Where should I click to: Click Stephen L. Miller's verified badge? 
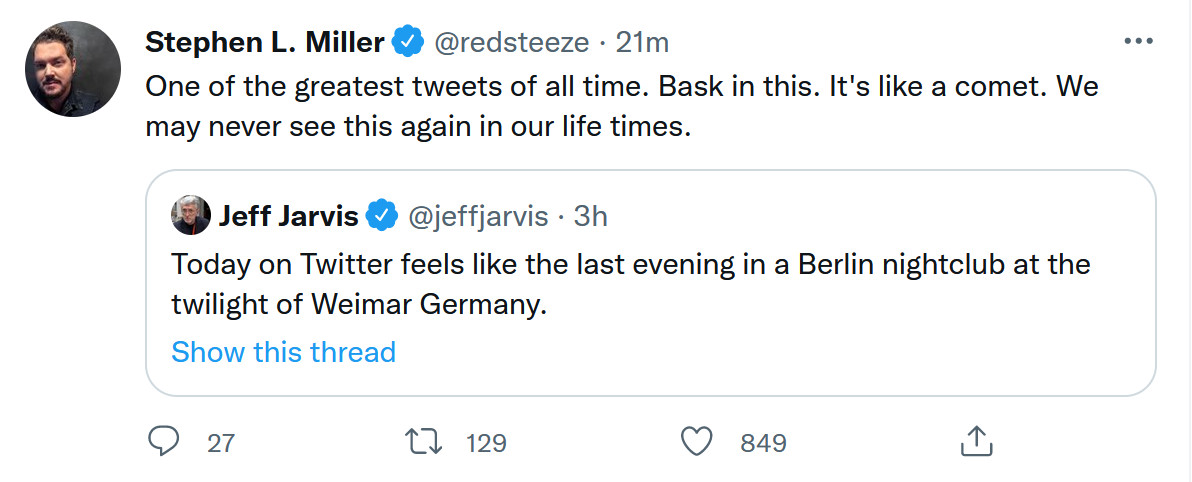(405, 43)
